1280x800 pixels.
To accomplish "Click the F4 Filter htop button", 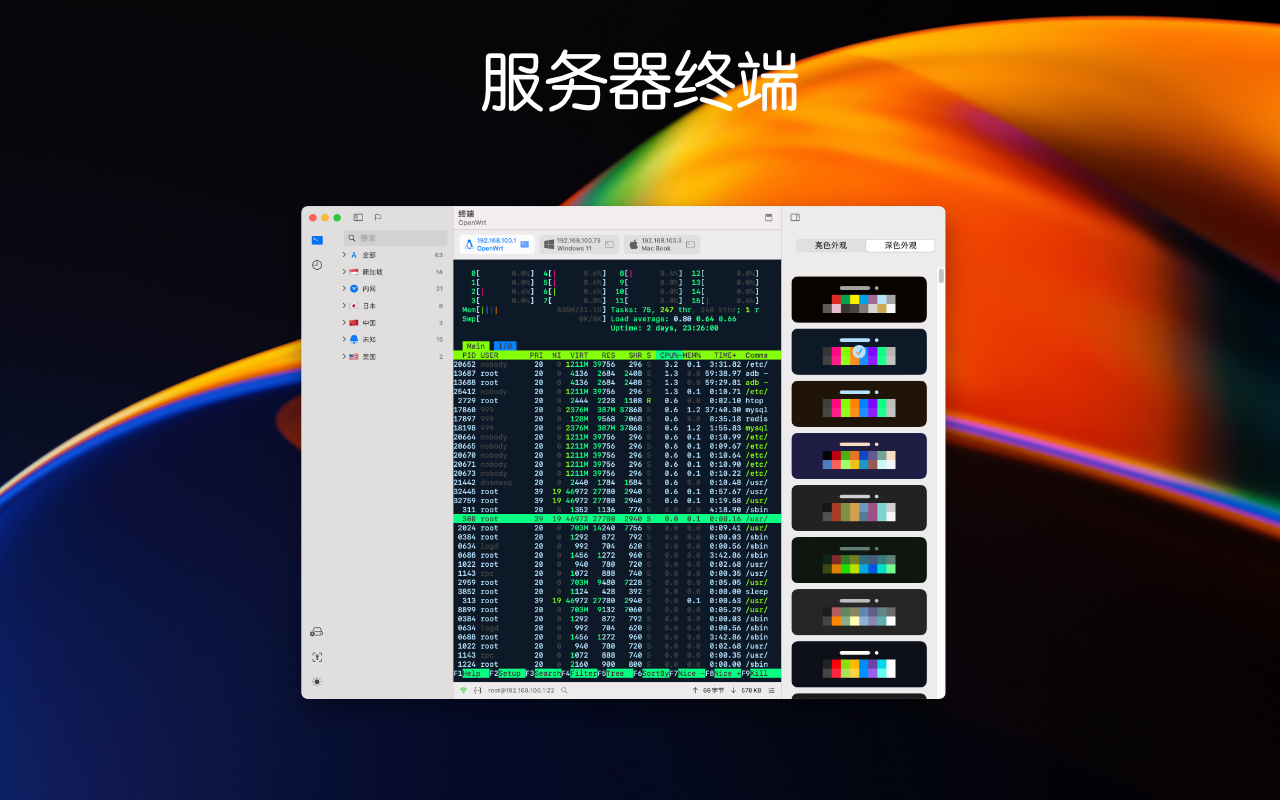I will (580, 674).
